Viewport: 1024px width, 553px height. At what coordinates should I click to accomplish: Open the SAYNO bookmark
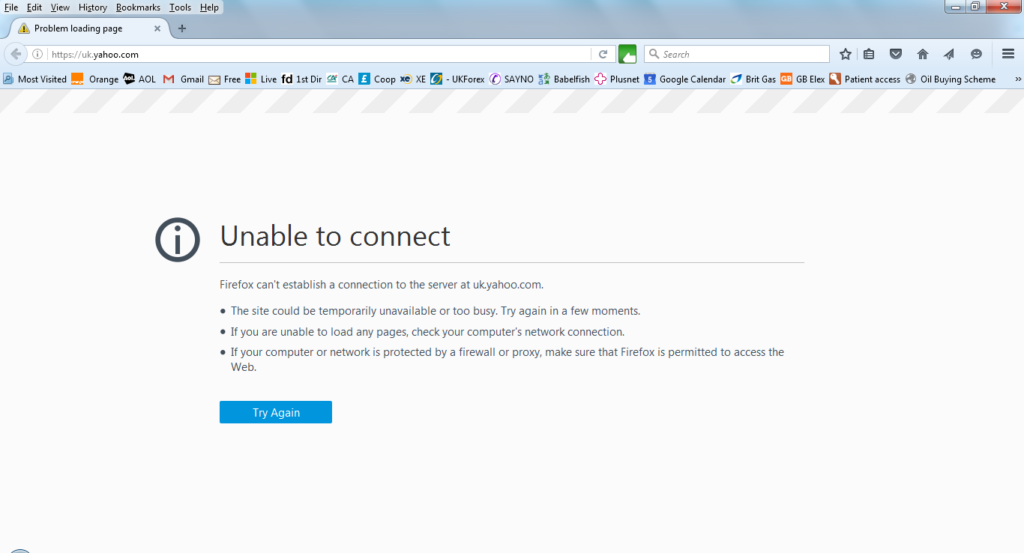coord(511,79)
